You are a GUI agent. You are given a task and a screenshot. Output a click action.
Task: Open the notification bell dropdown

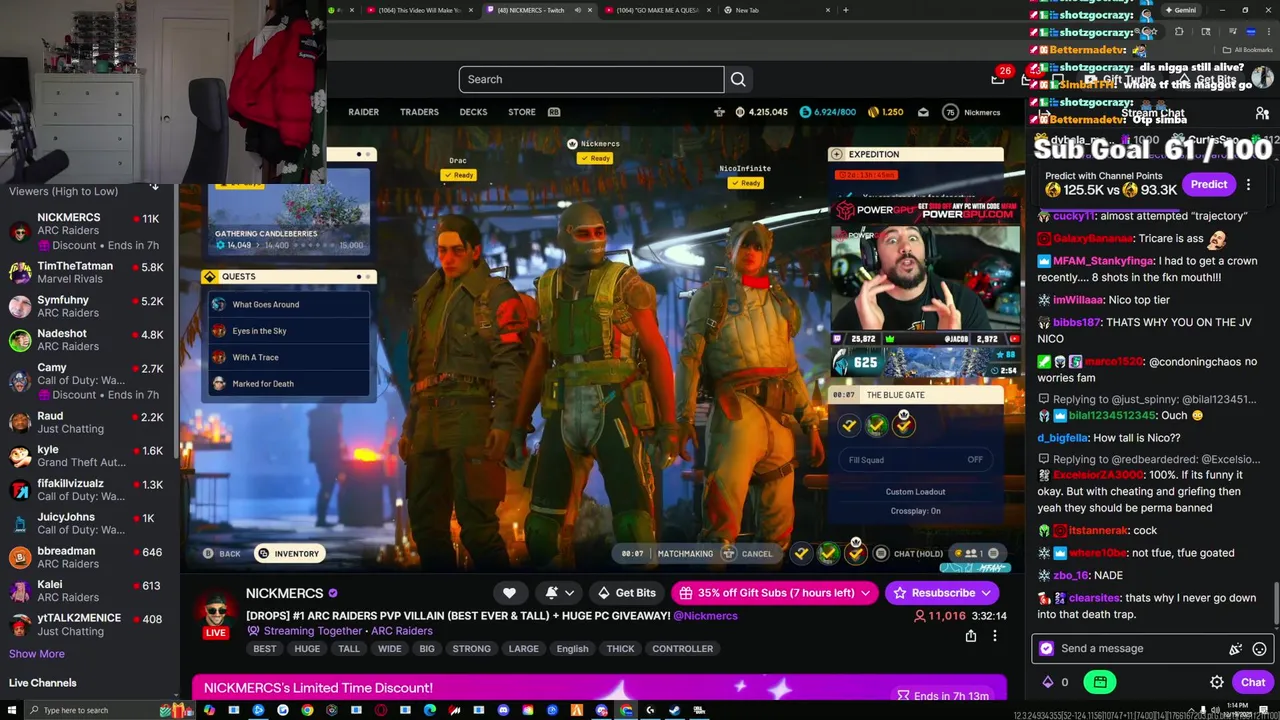tap(559, 593)
